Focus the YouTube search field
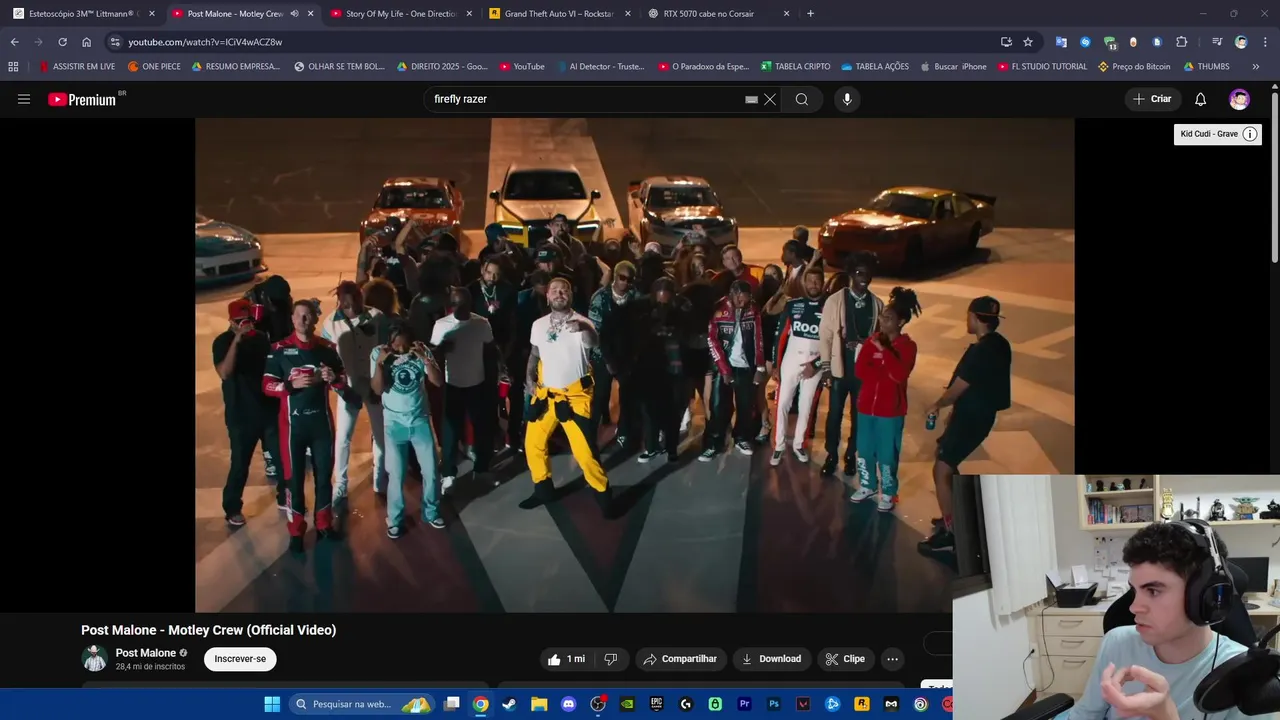1280x720 pixels. (585, 99)
